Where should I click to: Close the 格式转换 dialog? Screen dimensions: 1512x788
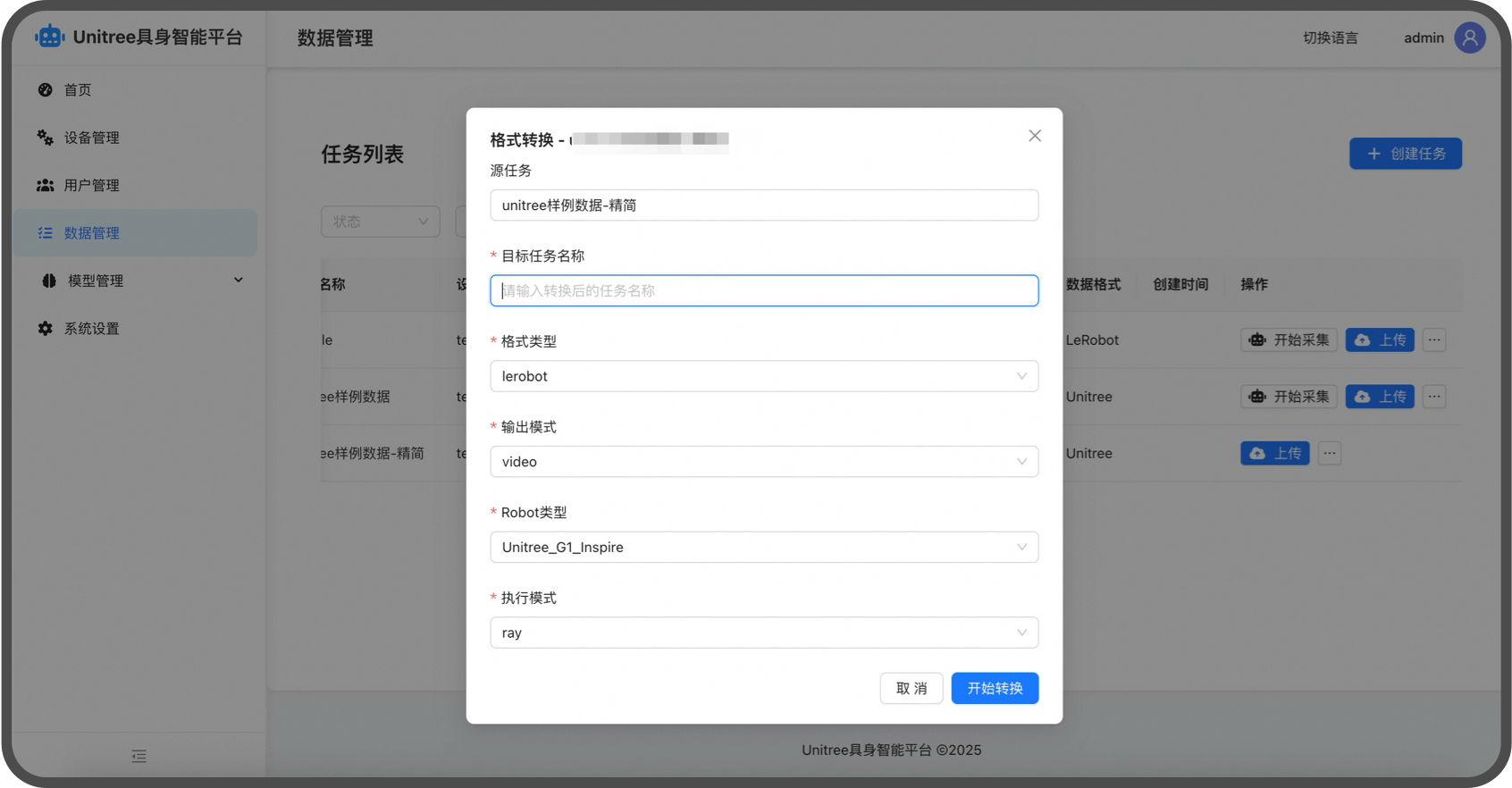click(x=1035, y=136)
